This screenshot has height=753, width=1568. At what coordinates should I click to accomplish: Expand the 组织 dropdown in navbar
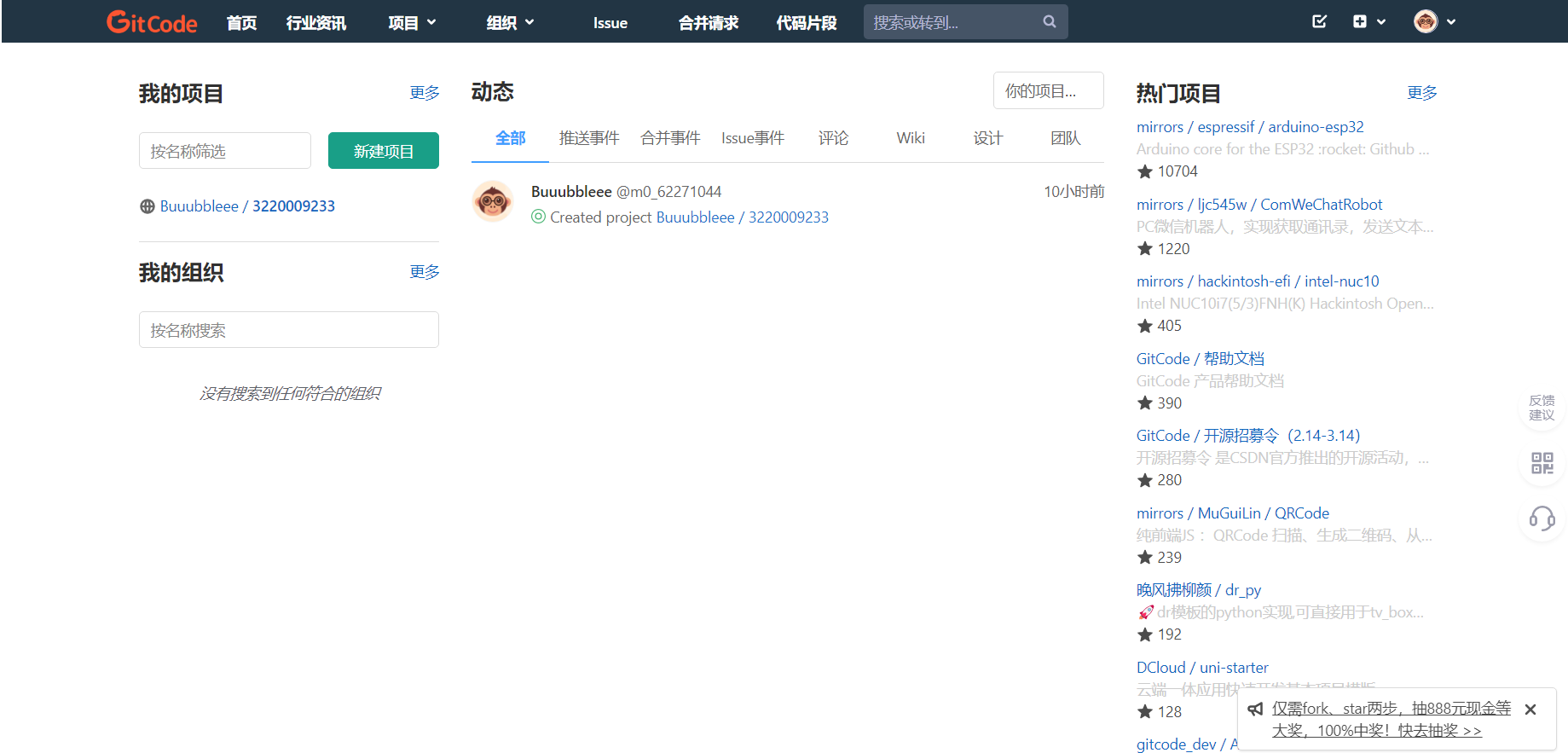pos(510,22)
